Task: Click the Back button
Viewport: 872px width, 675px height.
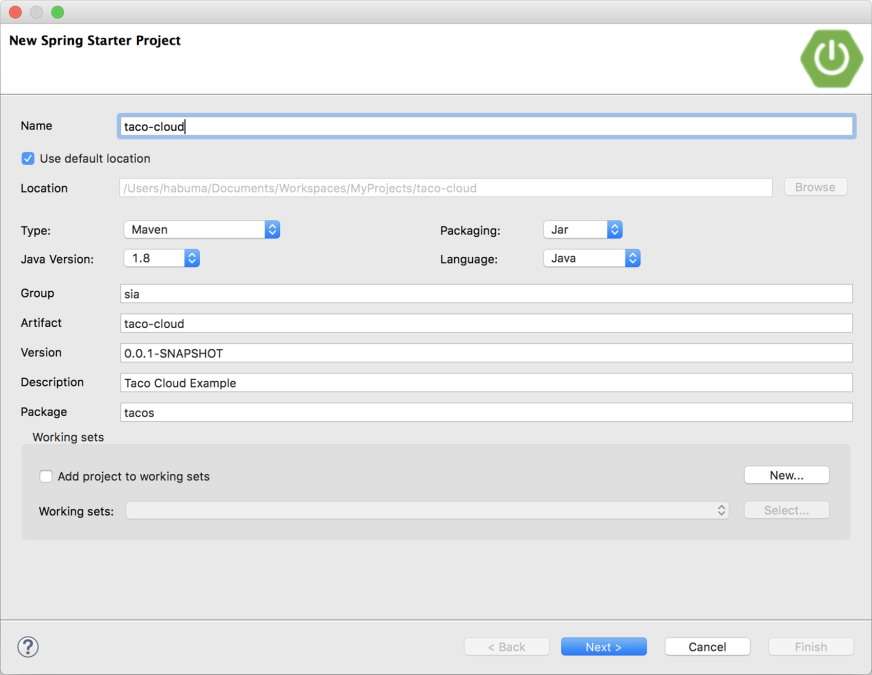Action: point(507,647)
